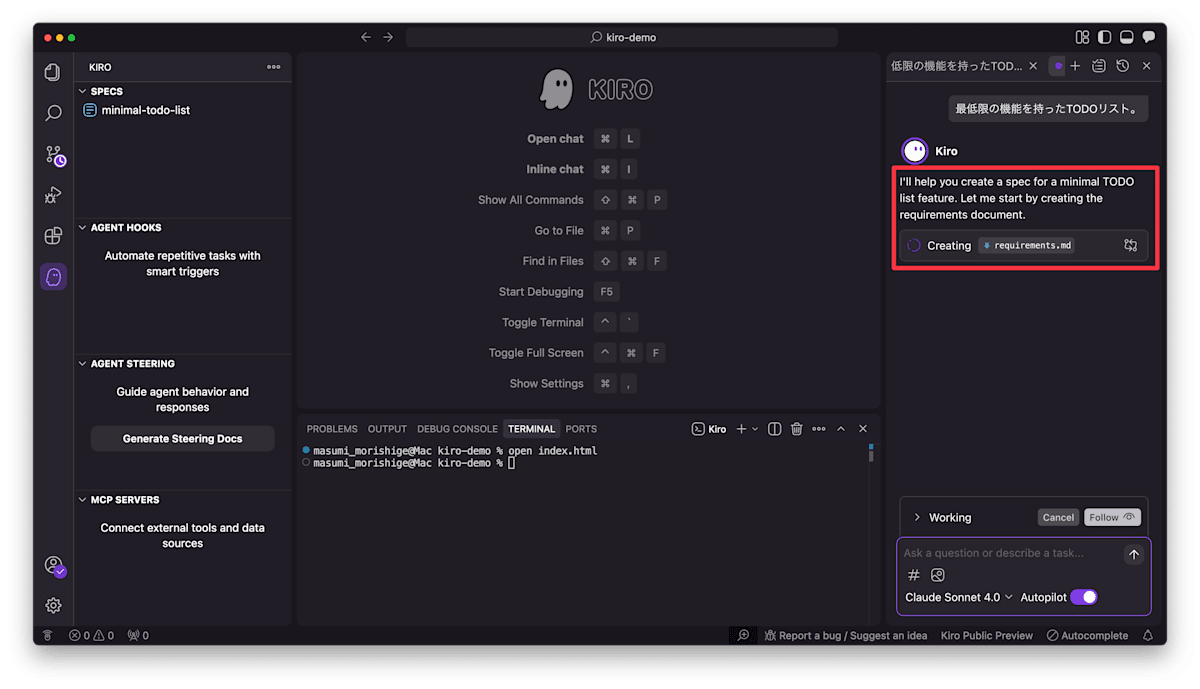Click Report a bug / Suggest an idea

[845, 635]
